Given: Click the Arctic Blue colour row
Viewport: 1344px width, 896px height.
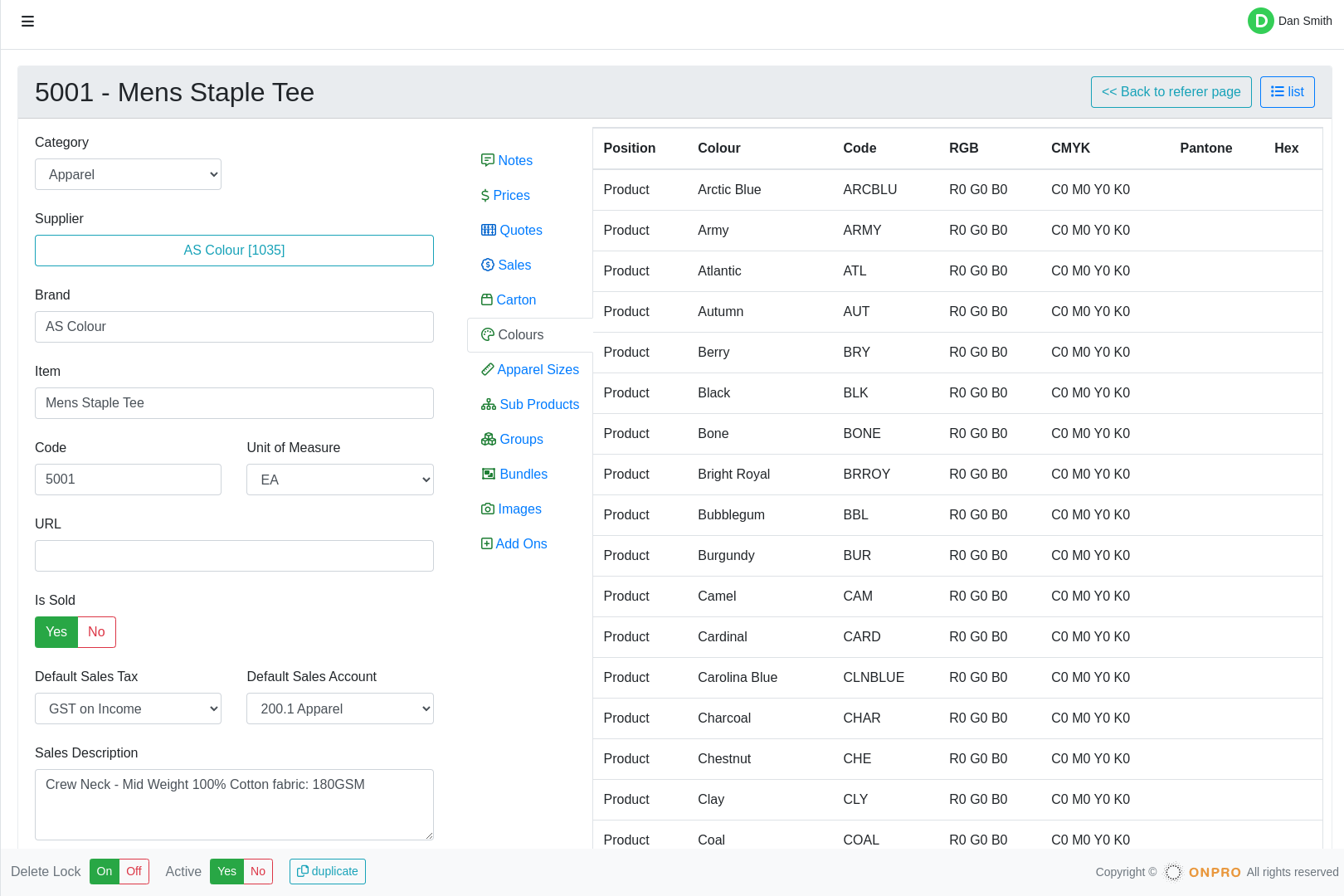Looking at the screenshot, I should pyautogui.click(x=957, y=190).
